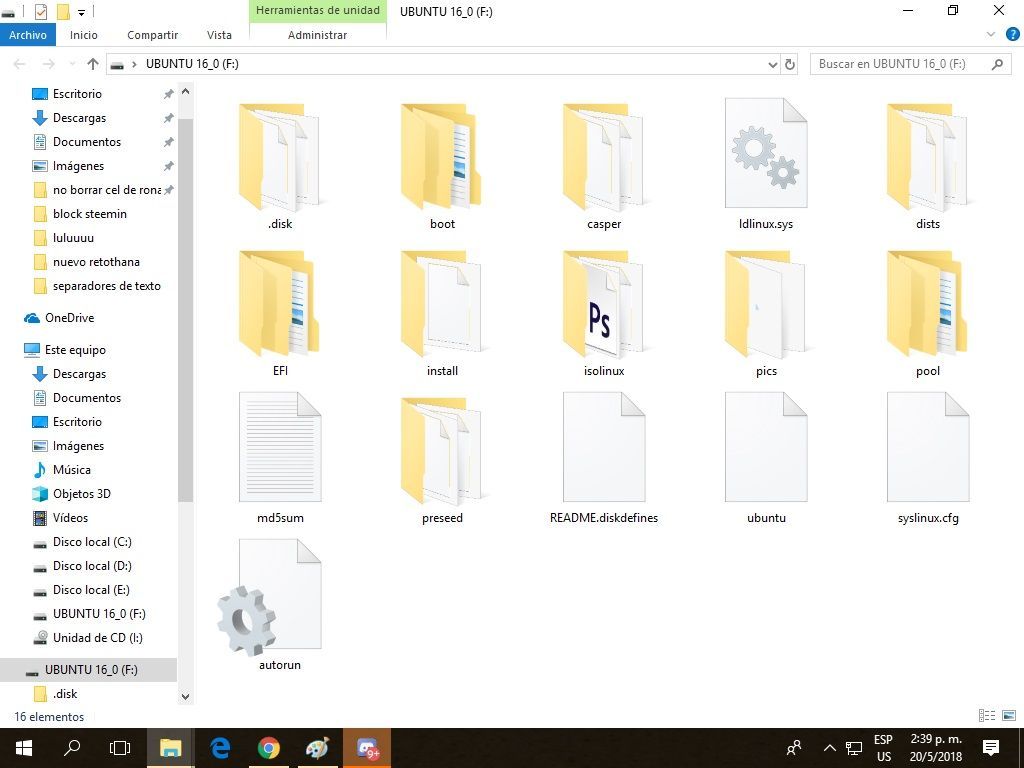
Task: Select OneDrive in navigation pane
Action: [x=69, y=318]
